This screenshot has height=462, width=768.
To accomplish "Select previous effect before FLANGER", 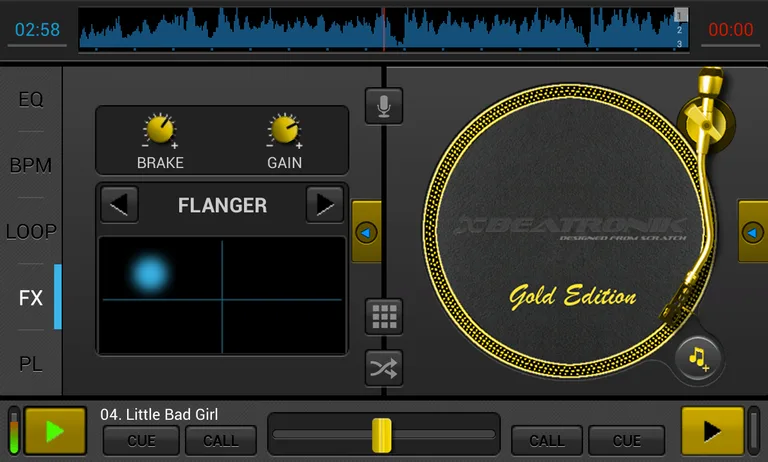I will pos(120,205).
